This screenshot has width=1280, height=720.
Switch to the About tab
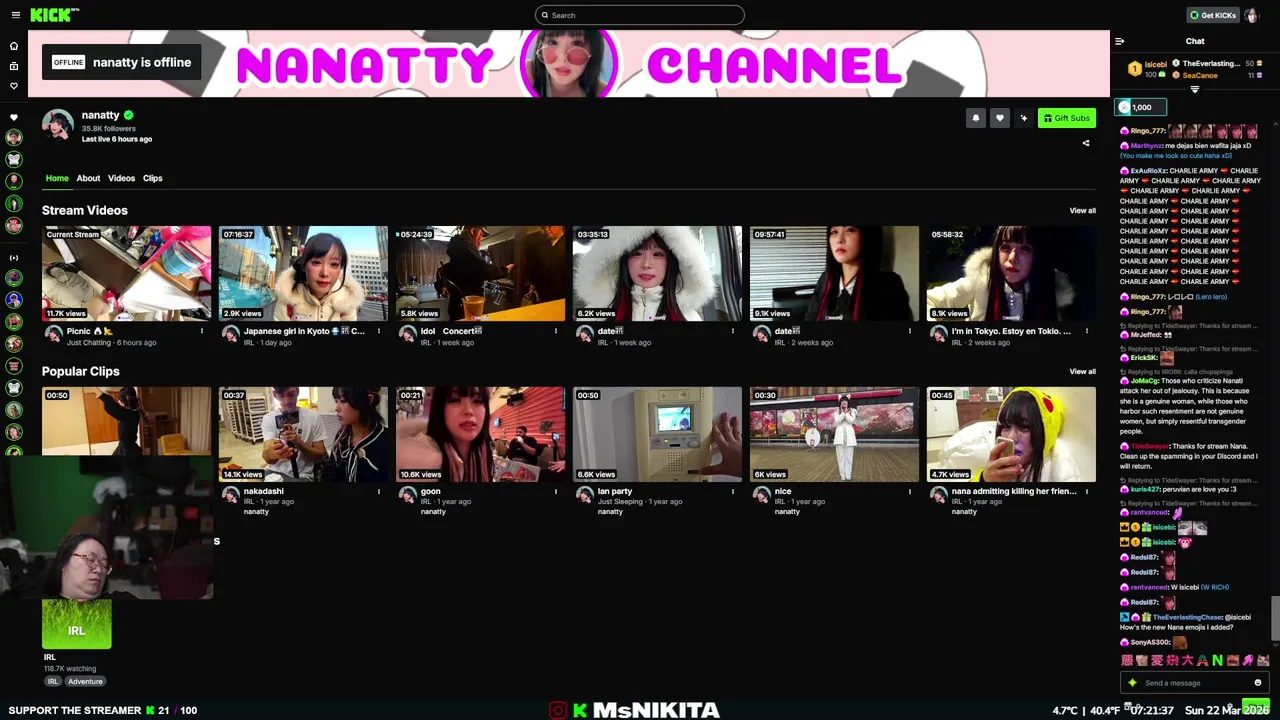tap(88, 178)
